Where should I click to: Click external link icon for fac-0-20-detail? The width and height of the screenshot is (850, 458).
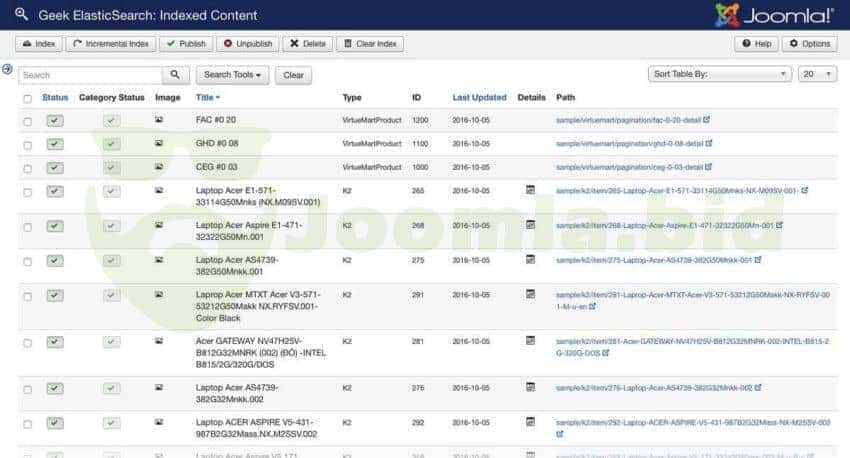[706, 119]
